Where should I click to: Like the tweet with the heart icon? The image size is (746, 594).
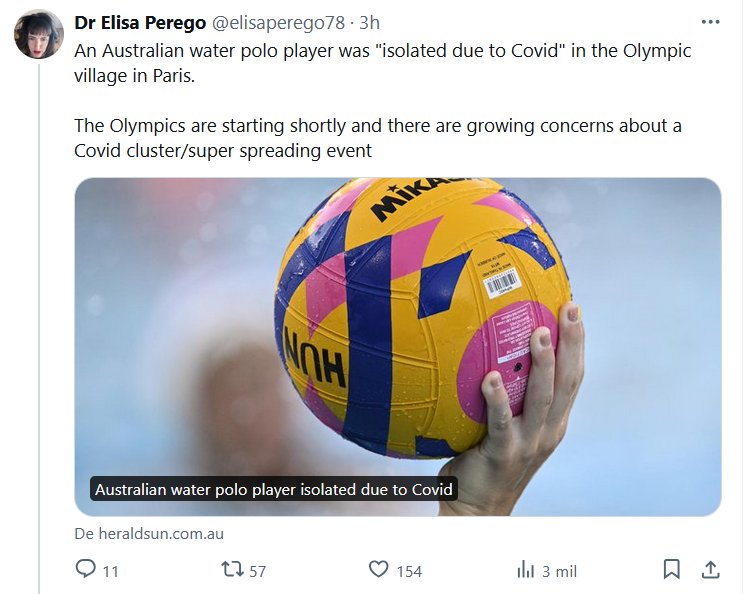(x=378, y=570)
